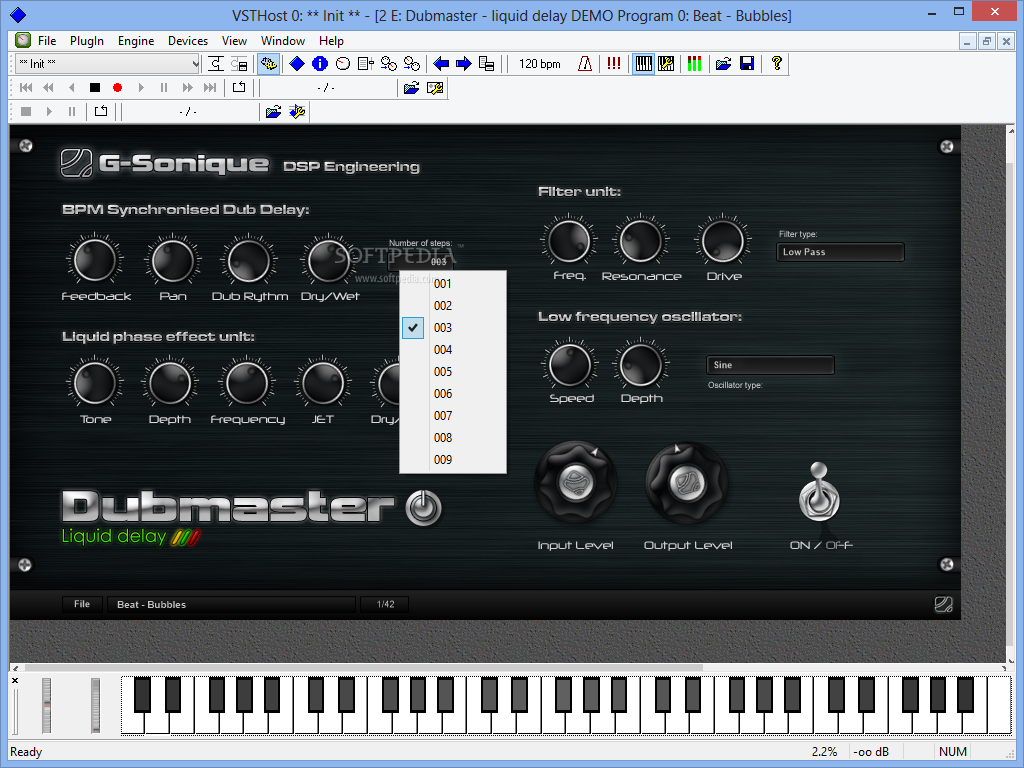Screen dimensions: 1024x768
Task: Flip the ON / OFF lever switch
Action: [x=819, y=493]
